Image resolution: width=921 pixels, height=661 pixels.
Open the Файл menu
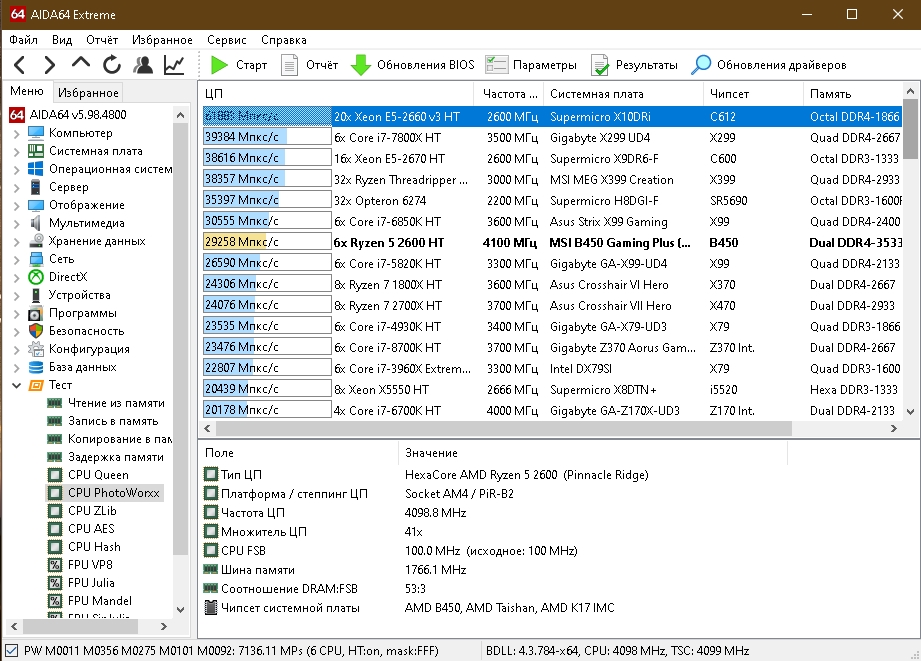[x=23, y=40]
